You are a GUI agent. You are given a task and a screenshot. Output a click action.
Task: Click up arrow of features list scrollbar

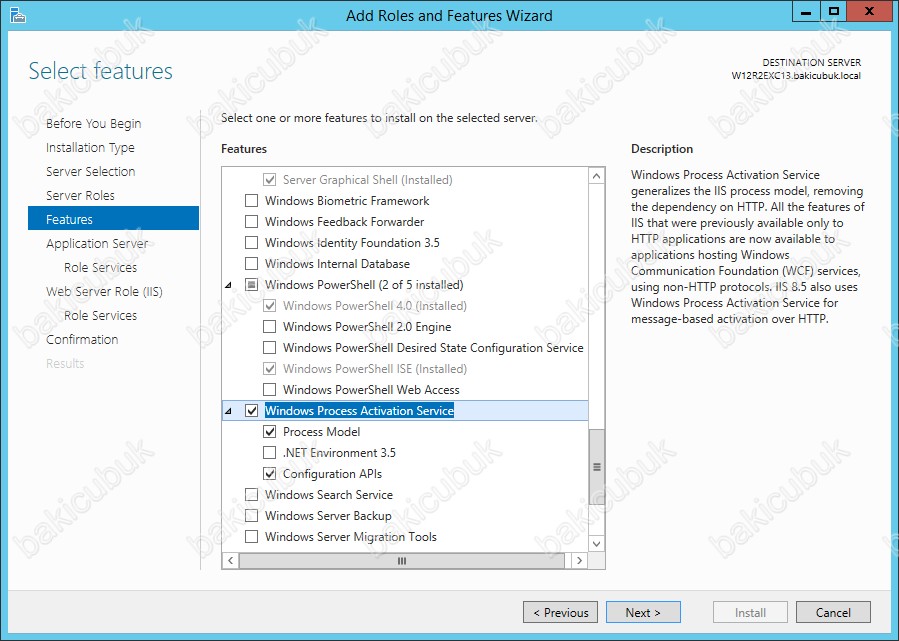pos(597,175)
